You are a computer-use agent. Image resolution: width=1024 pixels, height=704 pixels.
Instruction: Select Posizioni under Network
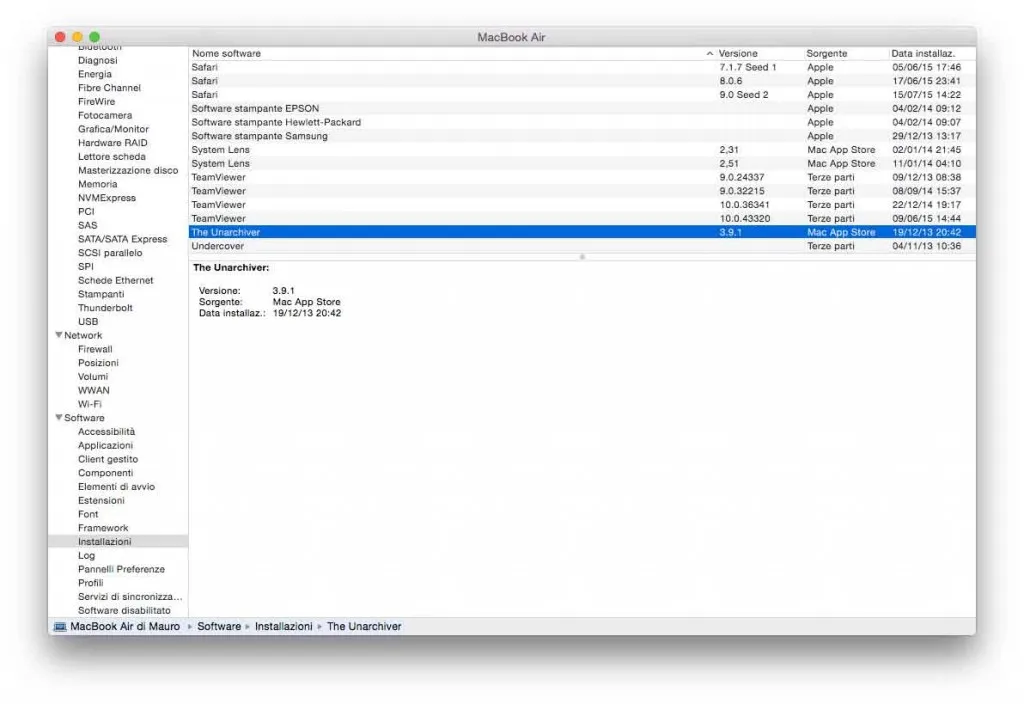[98, 362]
